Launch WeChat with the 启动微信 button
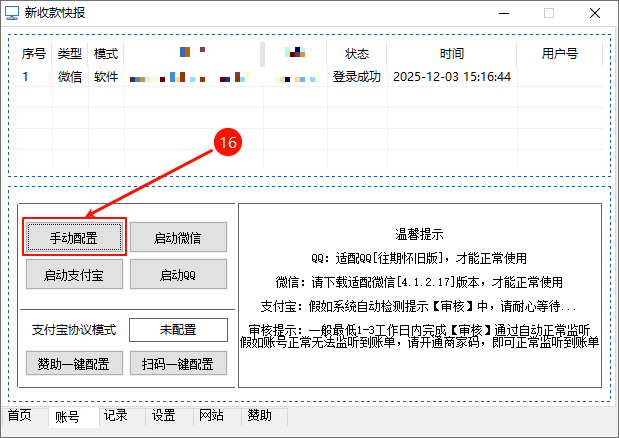This screenshot has width=619, height=438. (179, 237)
